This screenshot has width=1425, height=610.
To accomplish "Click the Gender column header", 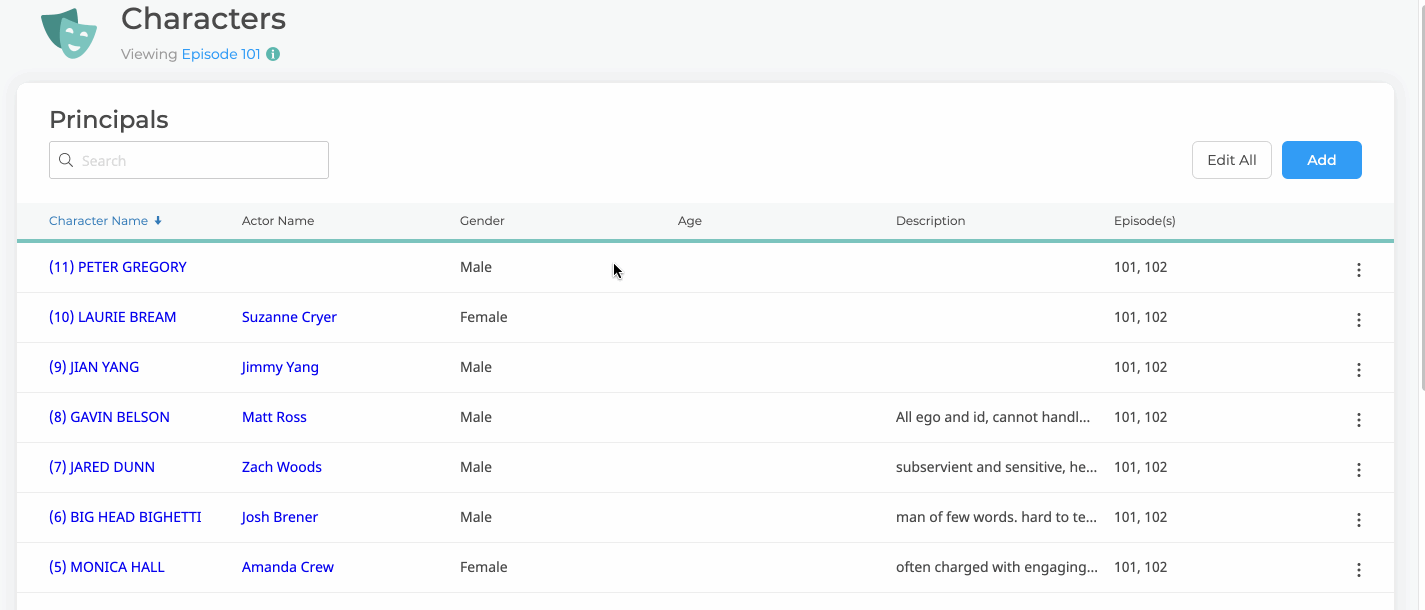I will click(482, 221).
